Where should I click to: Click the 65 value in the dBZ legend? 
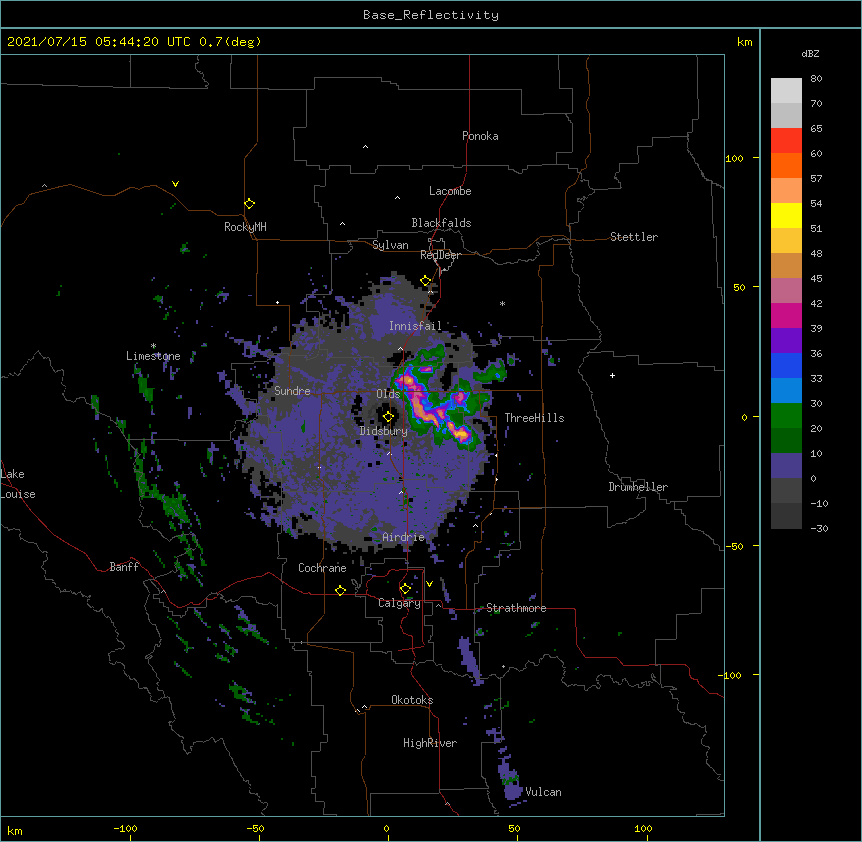tap(816, 129)
